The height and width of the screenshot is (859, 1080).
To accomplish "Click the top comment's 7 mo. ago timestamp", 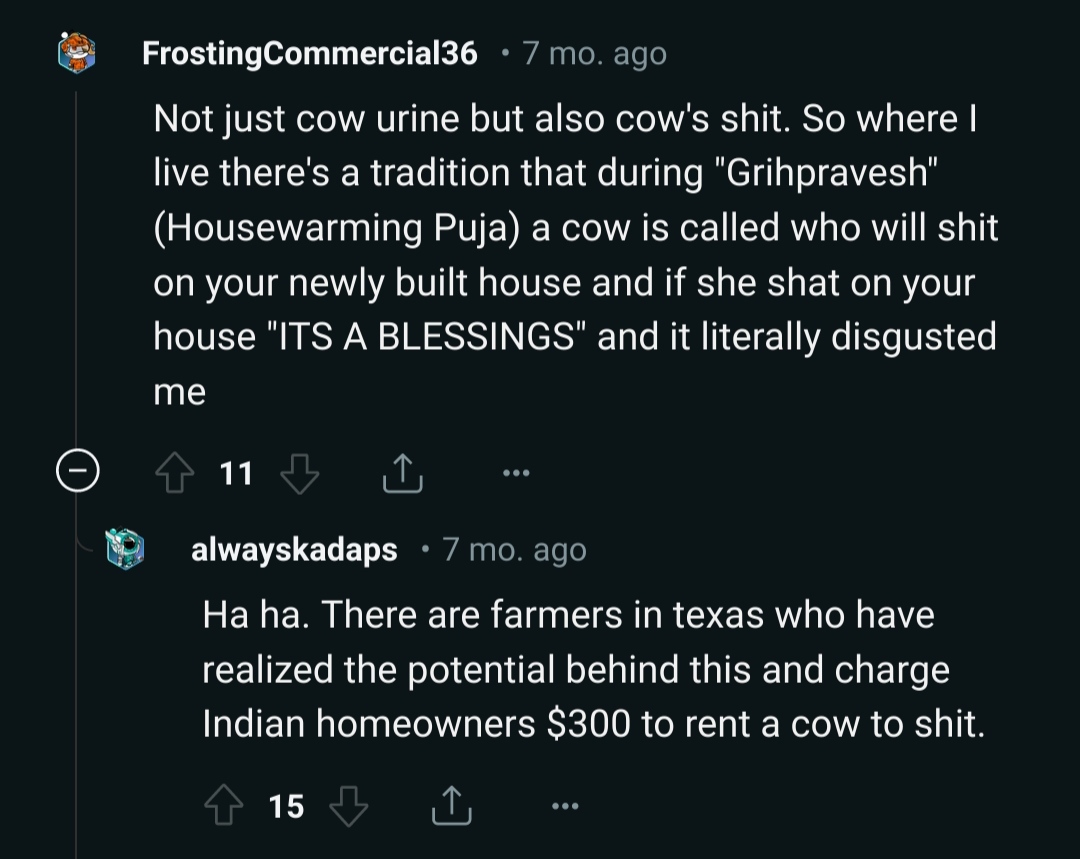I will tap(594, 53).
